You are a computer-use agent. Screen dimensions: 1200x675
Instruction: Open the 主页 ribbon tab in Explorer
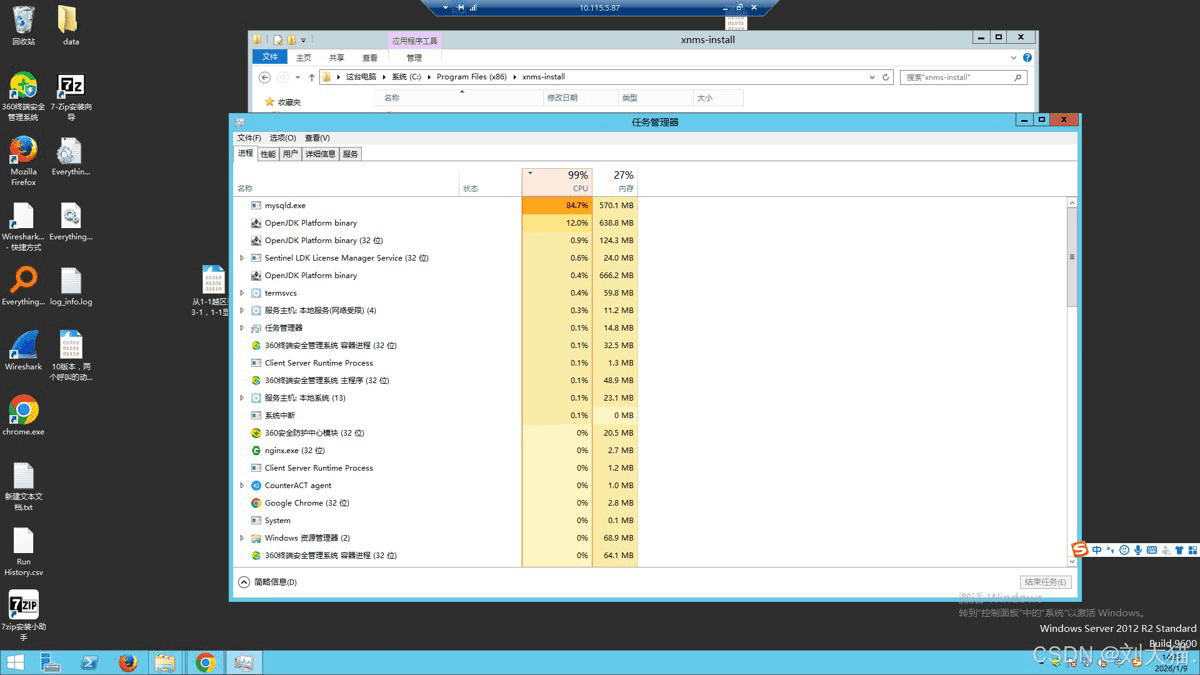(303, 58)
